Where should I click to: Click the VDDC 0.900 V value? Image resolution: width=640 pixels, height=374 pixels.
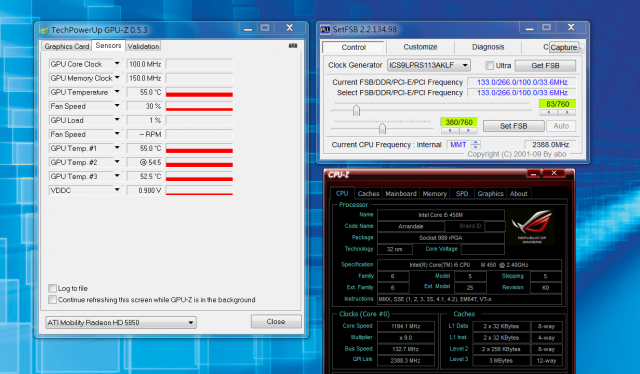pyautogui.click(x=144, y=190)
